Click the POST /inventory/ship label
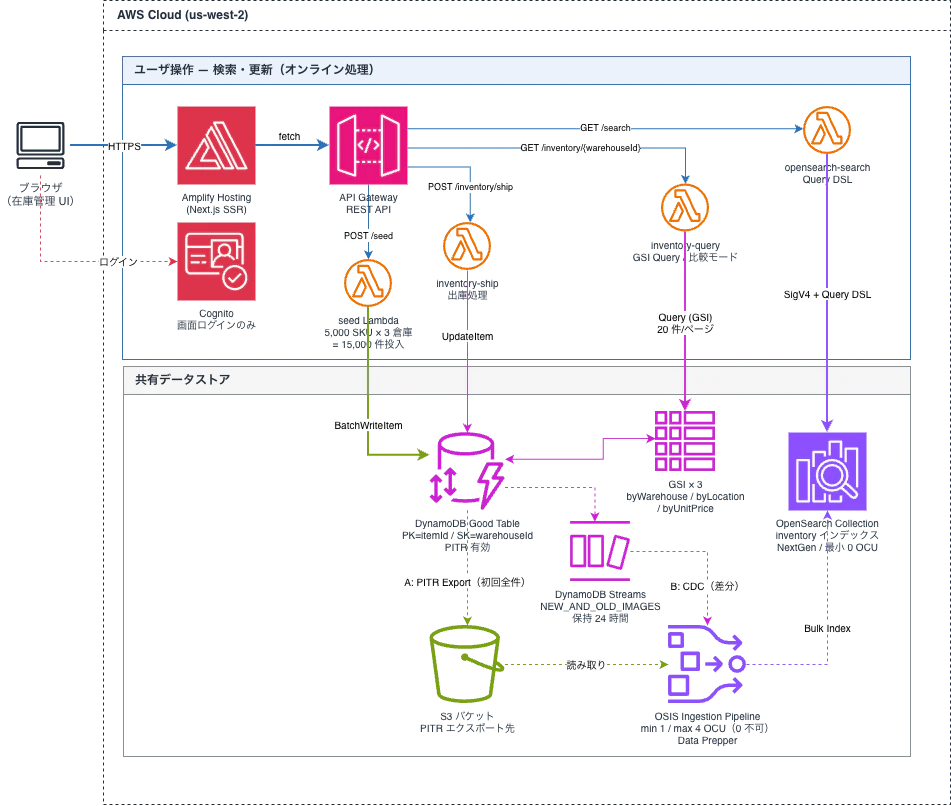The width and height of the screenshot is (951, 806). pyautogui.click(x=471, y=187)
